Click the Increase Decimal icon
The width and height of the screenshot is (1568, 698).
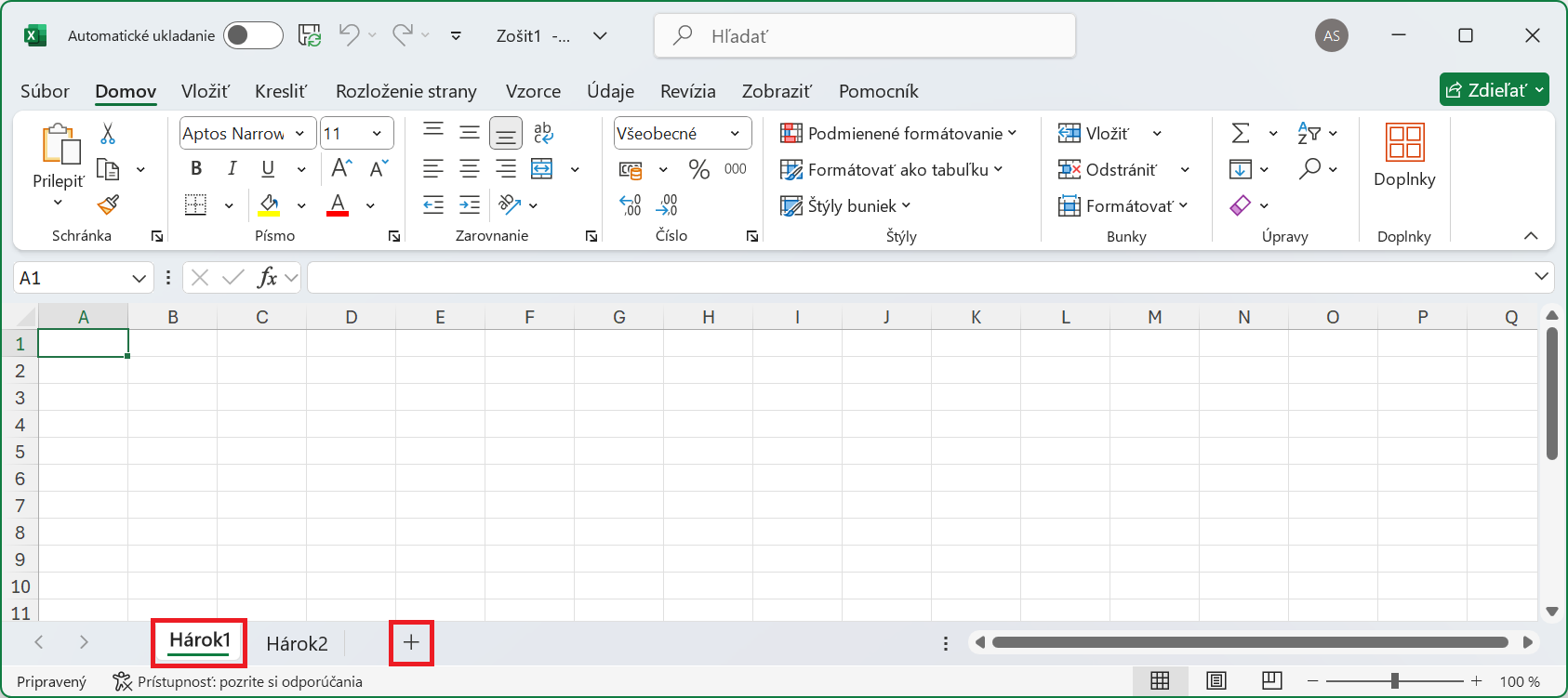click(631, 204)
